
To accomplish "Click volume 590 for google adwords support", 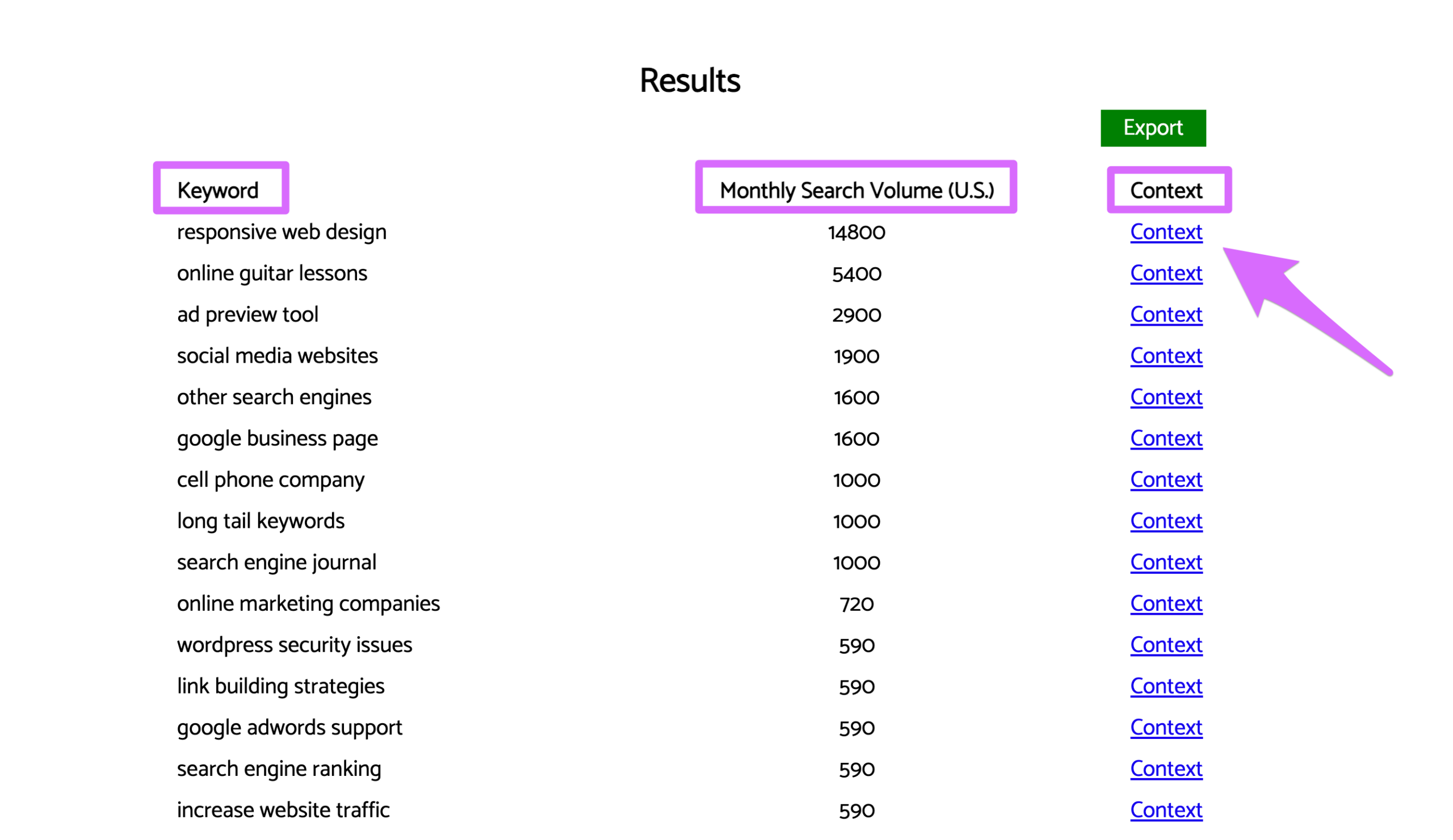I will click(x=856, y=728).
